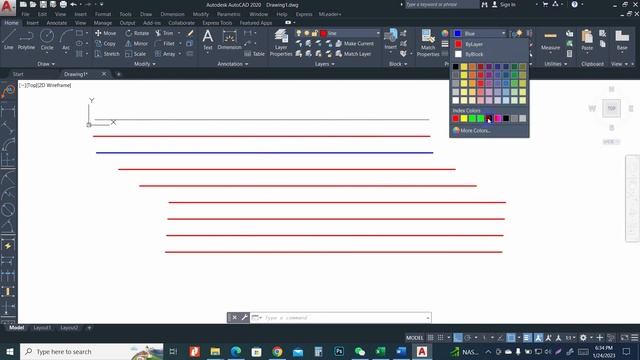Pick magenta index color swatch
The width and height of the screenshot is (640, 360).
click(498, 118)
